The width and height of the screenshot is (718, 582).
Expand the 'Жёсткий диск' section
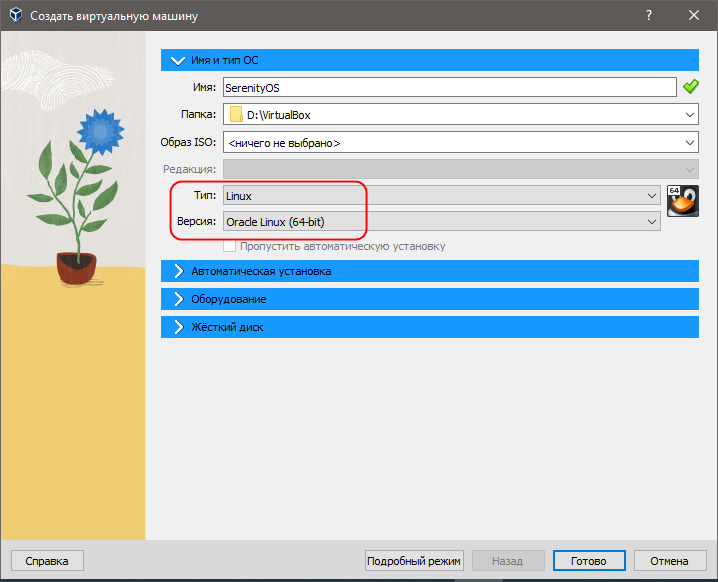430,327
